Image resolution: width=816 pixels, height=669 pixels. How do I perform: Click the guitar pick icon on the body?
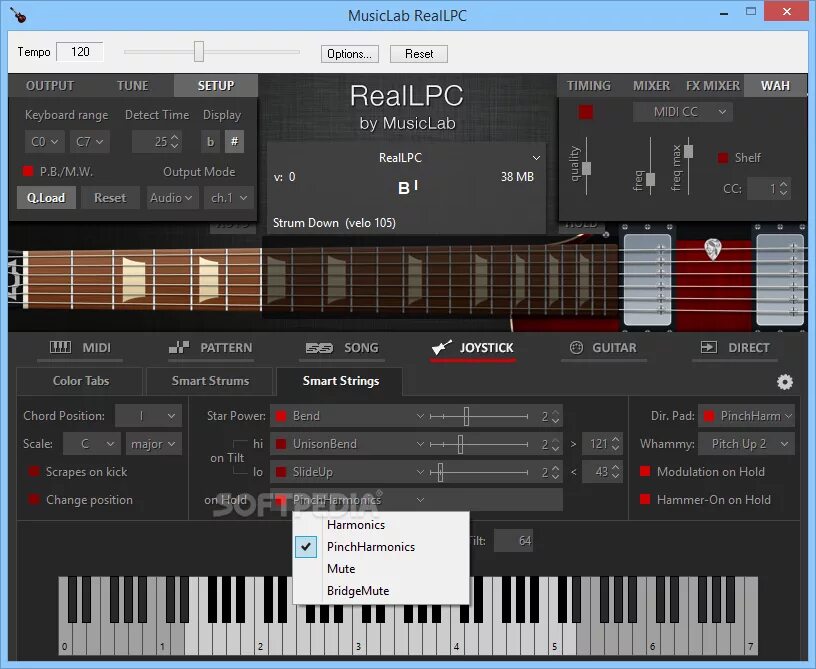click(x=712, y=249)
